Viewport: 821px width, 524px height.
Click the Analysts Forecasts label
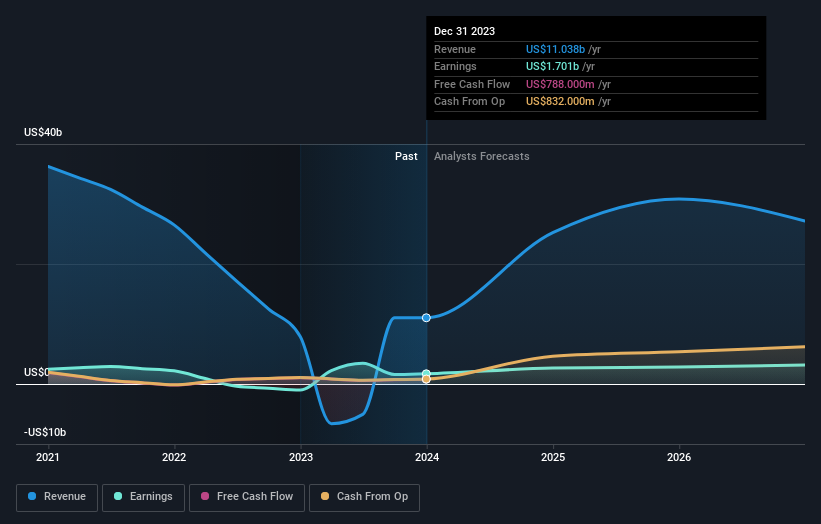[482, 156]
